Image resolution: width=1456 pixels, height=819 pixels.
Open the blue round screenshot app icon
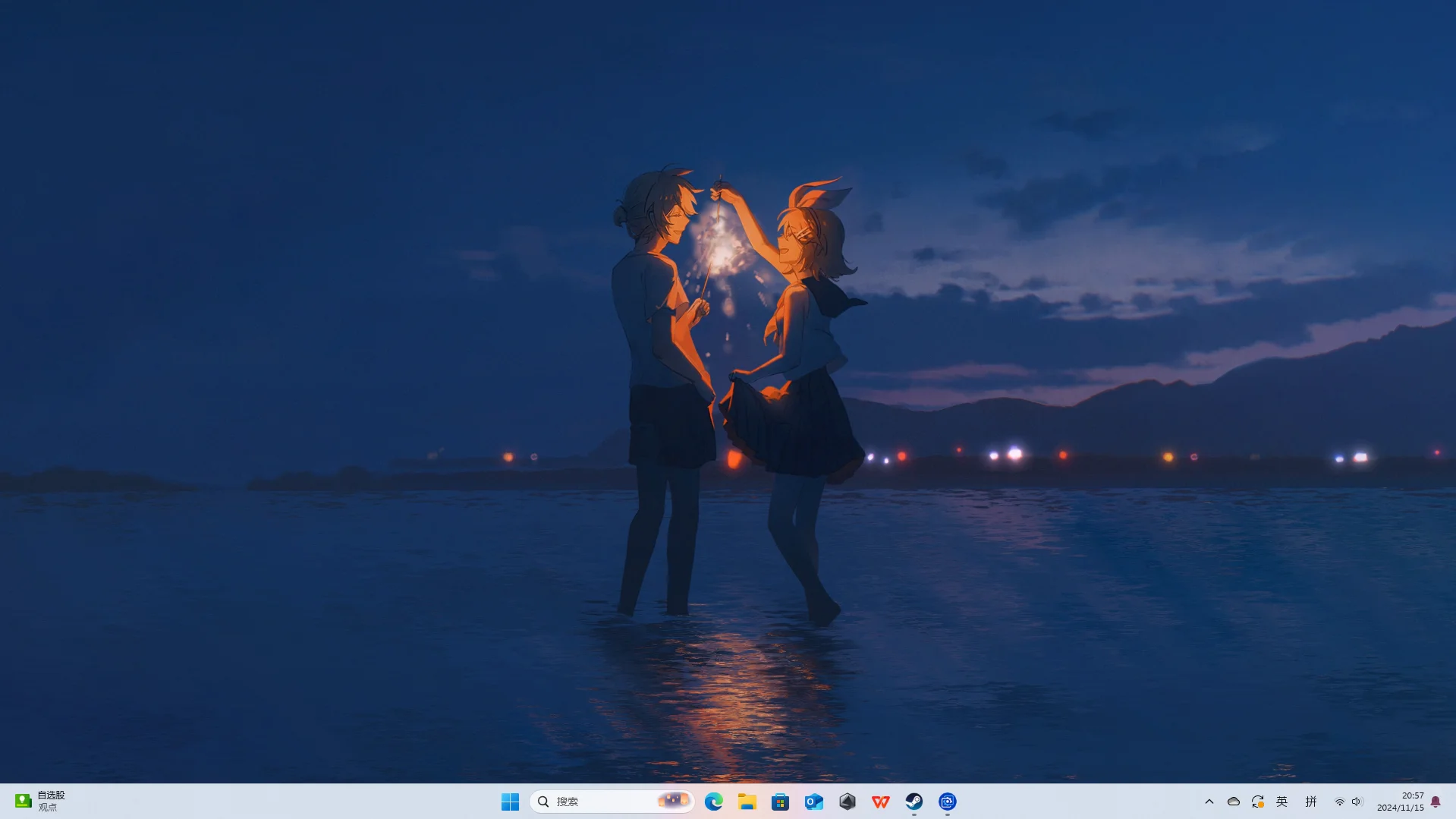(948, 802)
